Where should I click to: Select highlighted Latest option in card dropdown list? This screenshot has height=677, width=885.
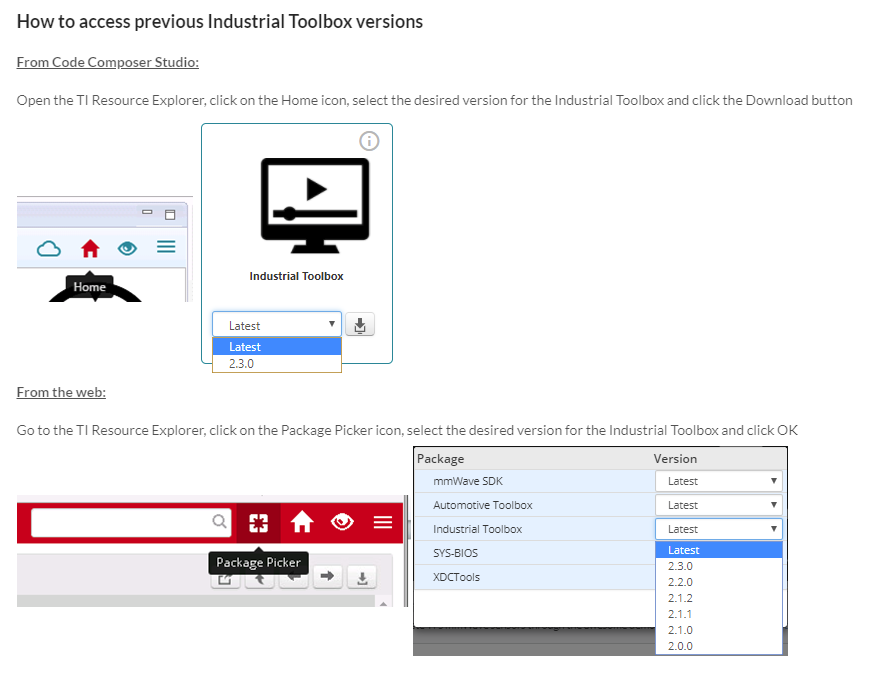(x=277, y=347)
